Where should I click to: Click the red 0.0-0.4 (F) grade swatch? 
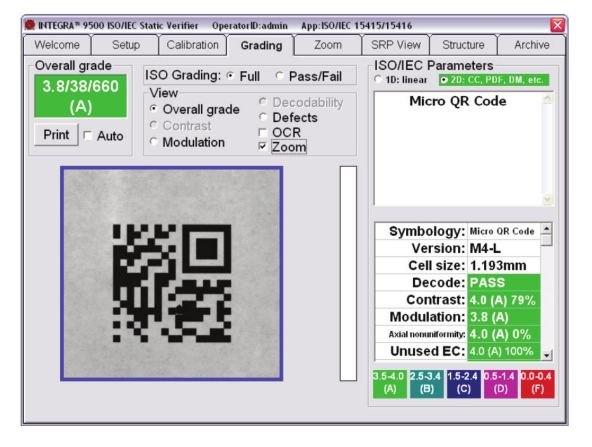tap(538, 384)
